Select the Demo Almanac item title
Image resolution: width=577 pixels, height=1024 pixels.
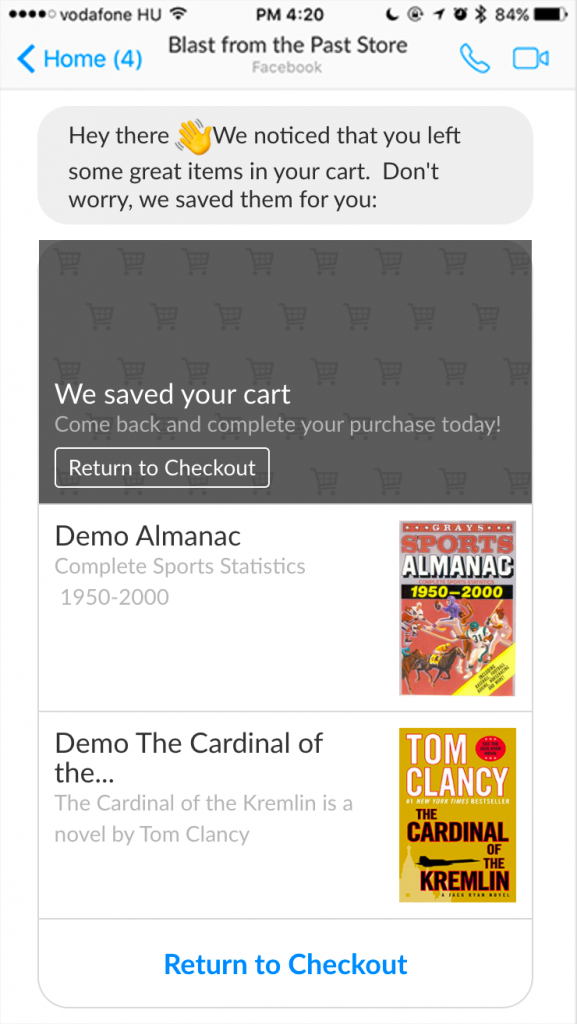[x=148, y=536]
